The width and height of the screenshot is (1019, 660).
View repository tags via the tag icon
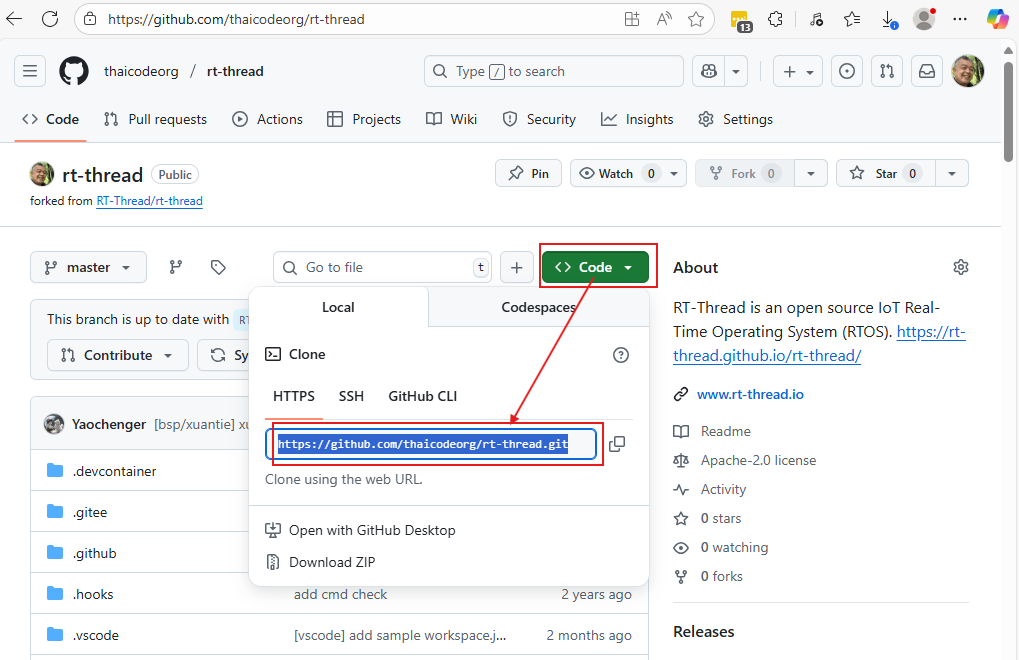point(218,266)
